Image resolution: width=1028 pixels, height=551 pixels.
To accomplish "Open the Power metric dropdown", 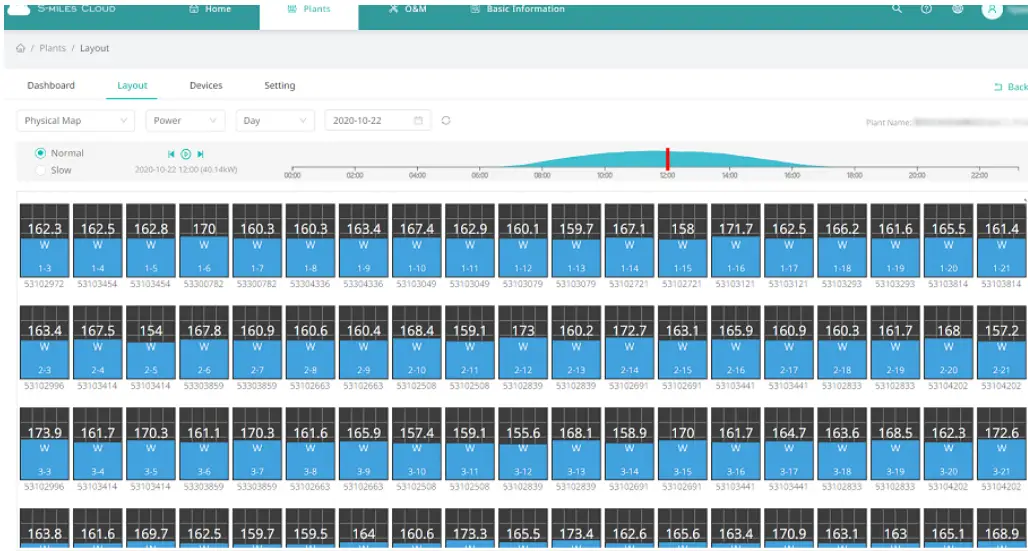I will coord(185,121).
